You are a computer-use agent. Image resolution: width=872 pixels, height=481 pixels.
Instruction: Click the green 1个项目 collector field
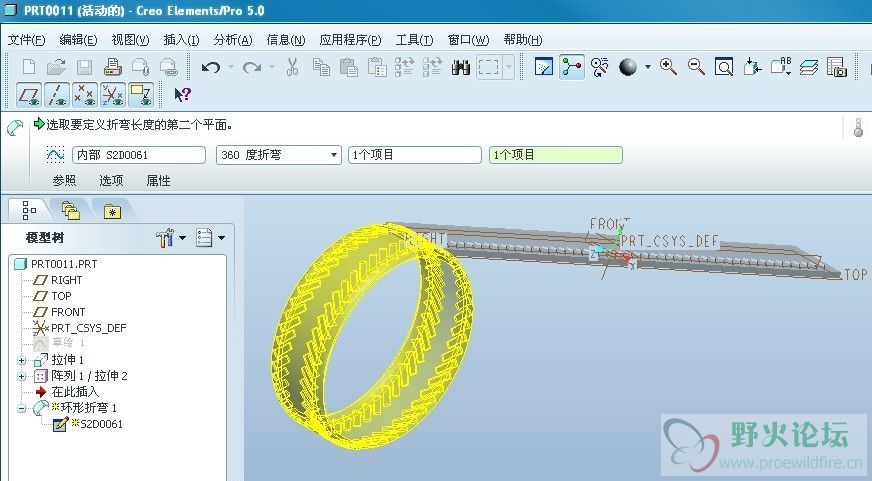pos(556,155)
